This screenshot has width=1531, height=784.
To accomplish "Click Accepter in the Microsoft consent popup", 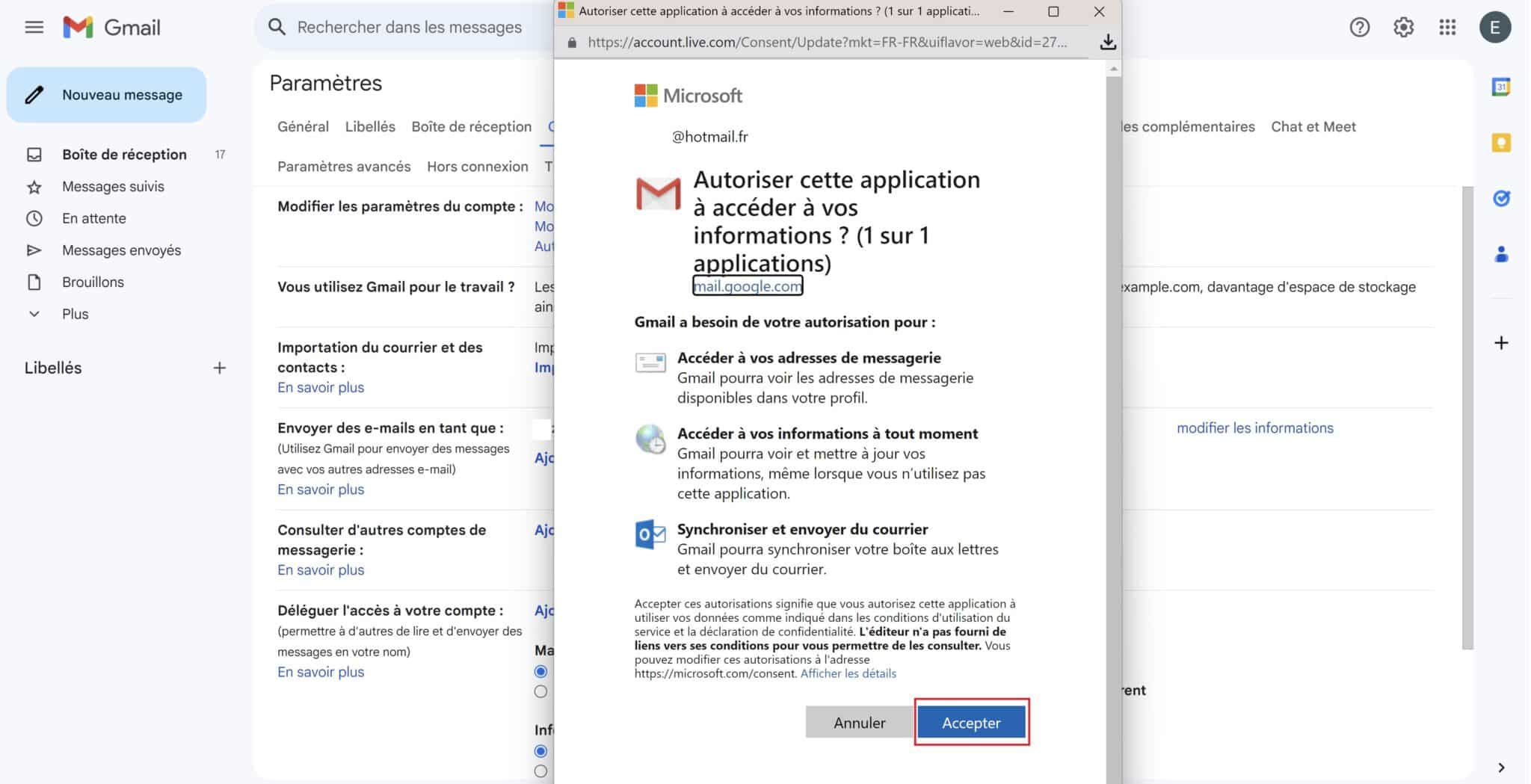I will [x=971, y=722].
